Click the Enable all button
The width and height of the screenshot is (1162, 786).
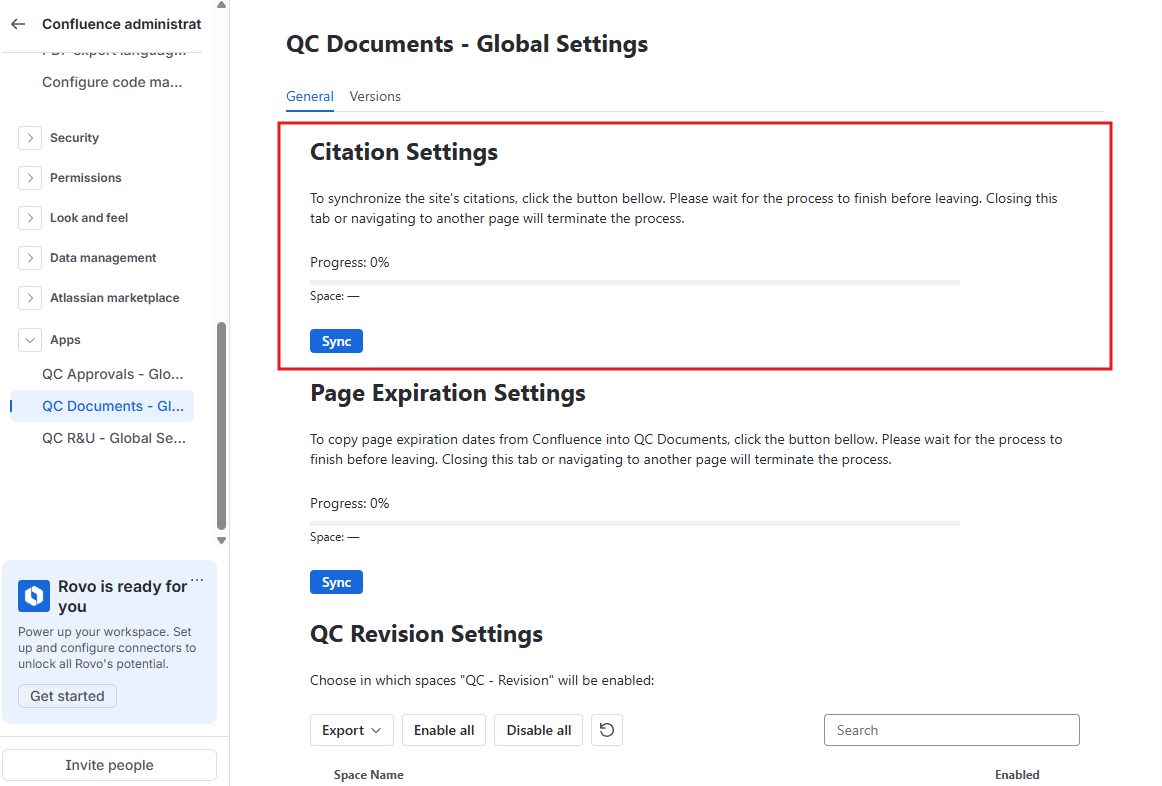444,730
